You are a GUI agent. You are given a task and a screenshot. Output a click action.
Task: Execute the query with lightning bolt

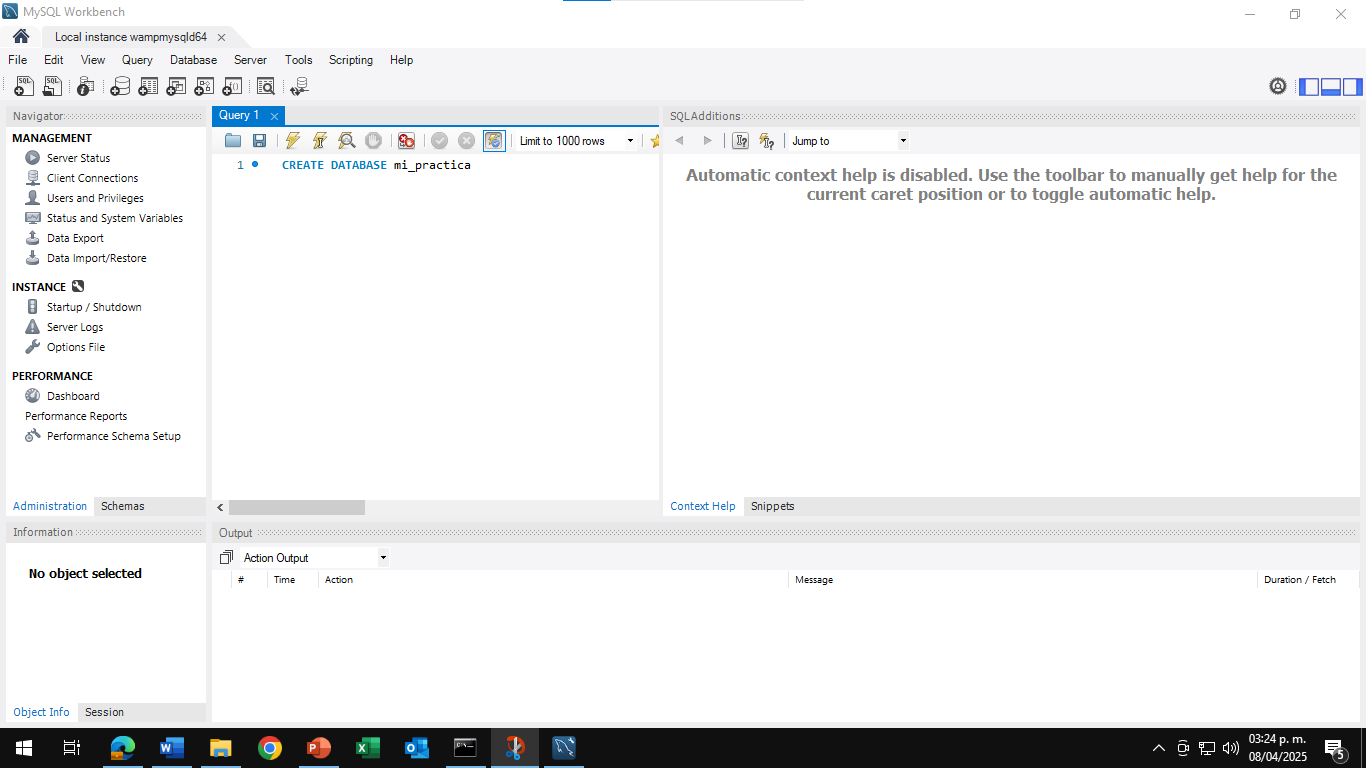[x=292, y=141]
